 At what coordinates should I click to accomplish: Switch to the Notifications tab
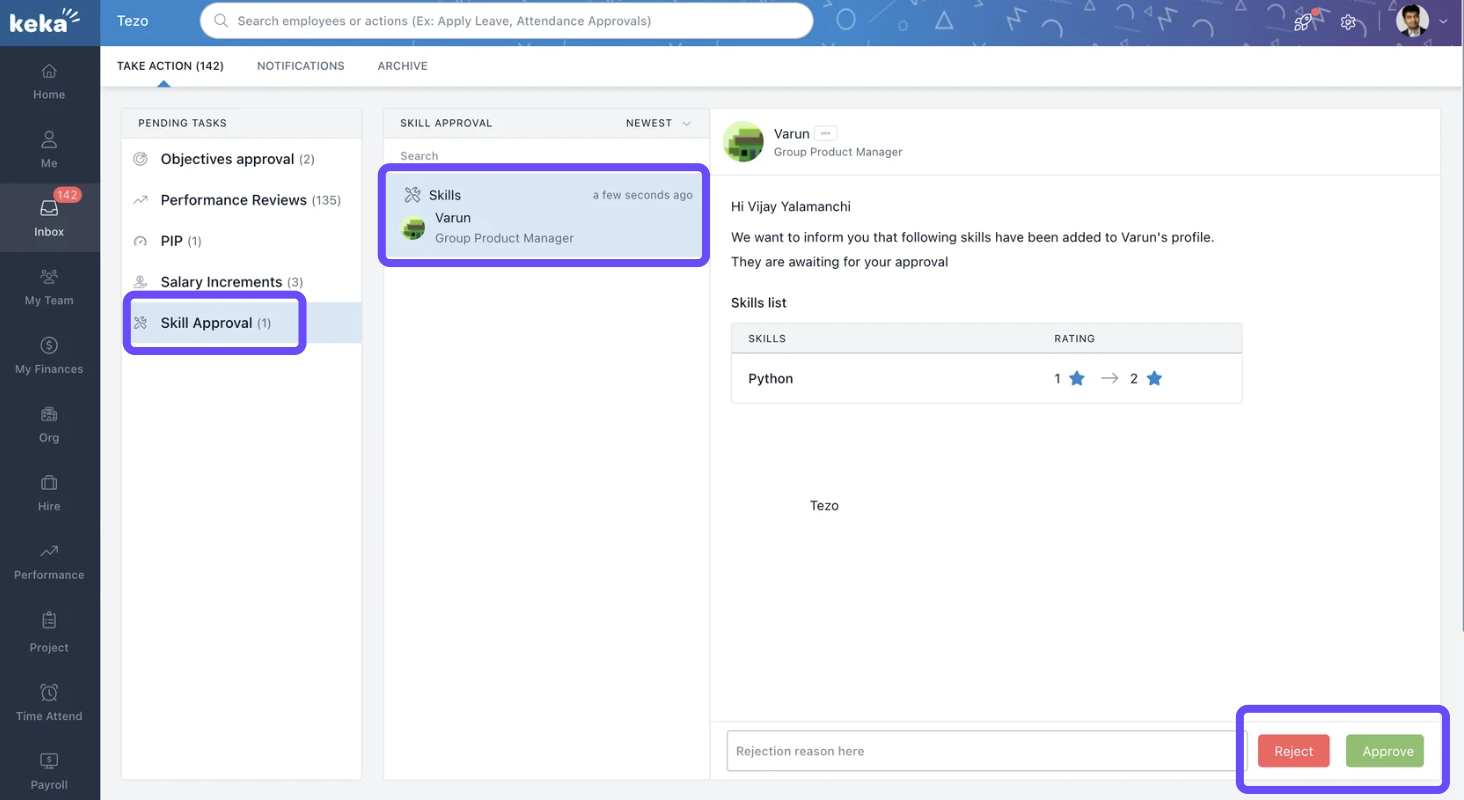300,66
